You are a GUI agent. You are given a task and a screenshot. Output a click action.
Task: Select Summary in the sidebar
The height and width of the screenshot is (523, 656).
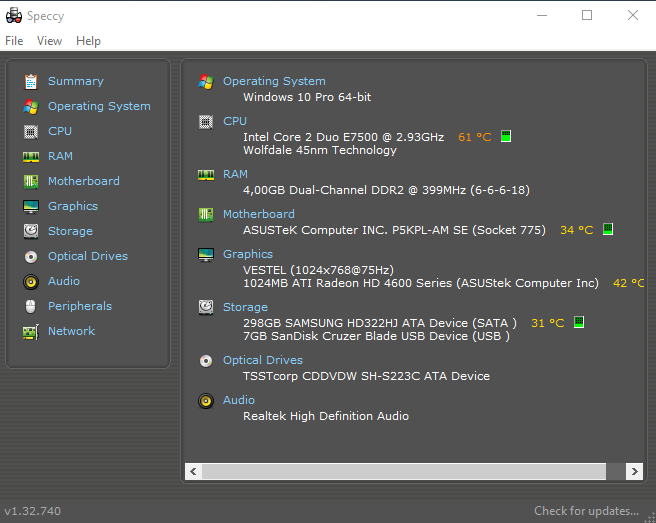[x=76, y=81]
